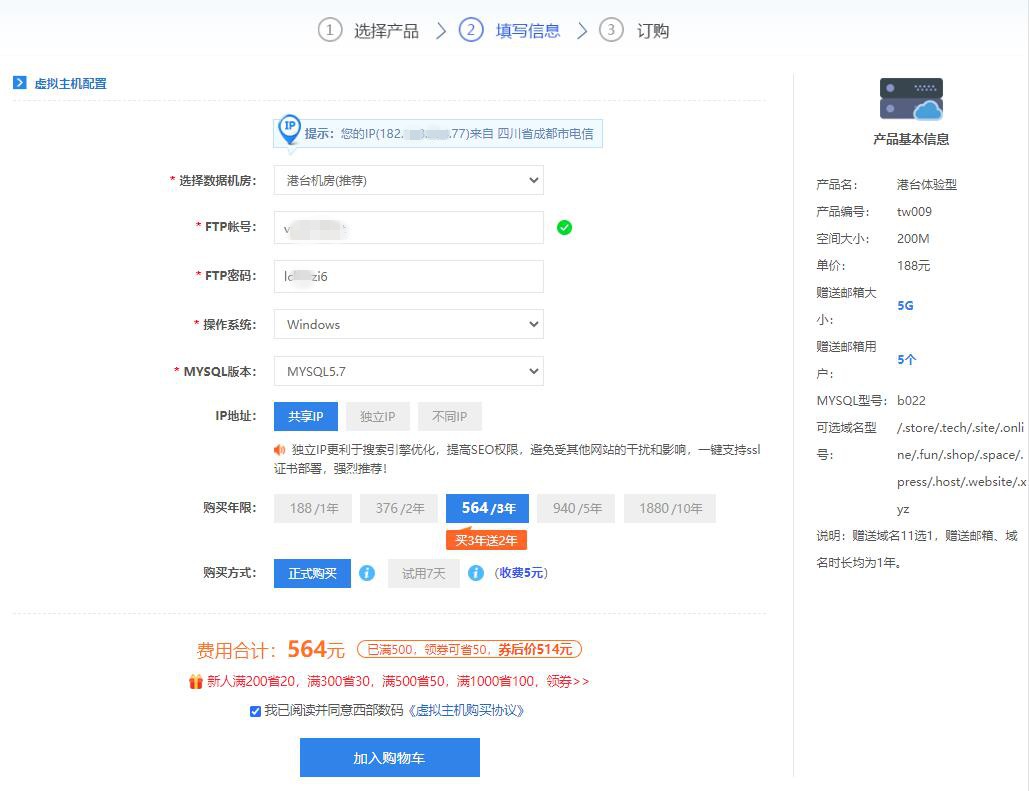Click the info icon next to 正式购买

[x=367, y=572]
